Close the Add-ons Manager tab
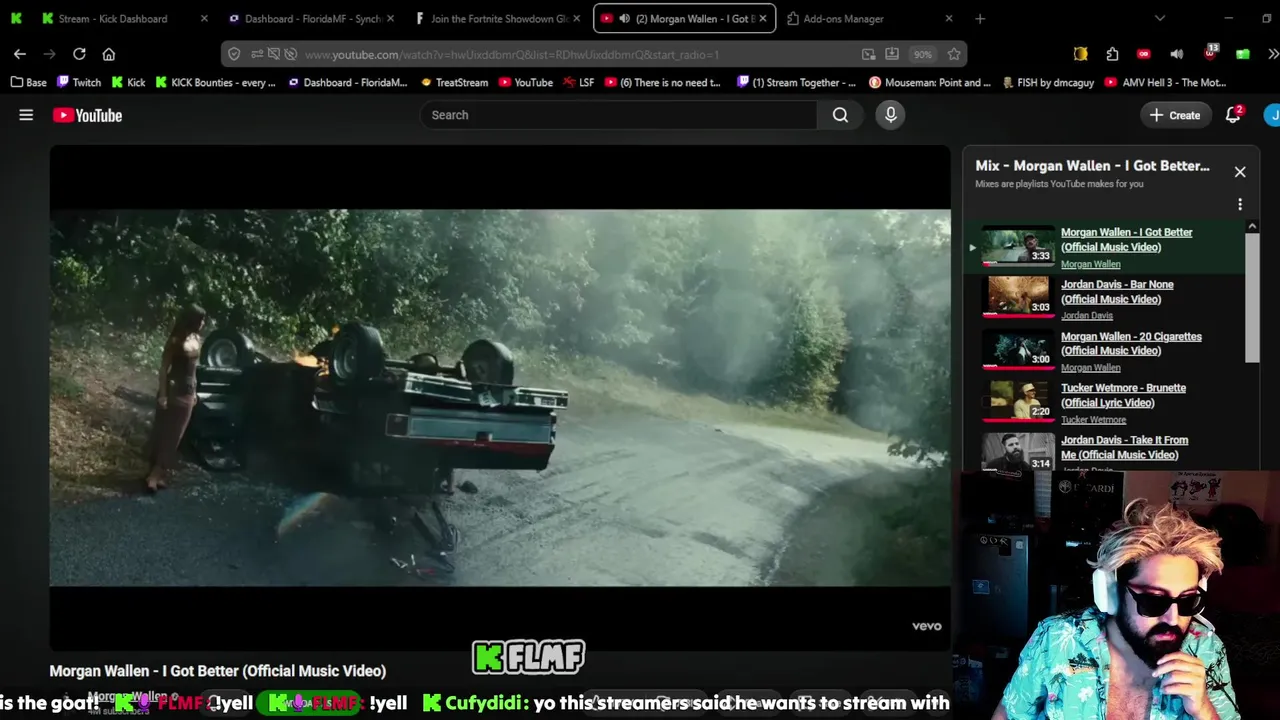Viewport: 1280px width, 720px height. [x=949, y=18]
